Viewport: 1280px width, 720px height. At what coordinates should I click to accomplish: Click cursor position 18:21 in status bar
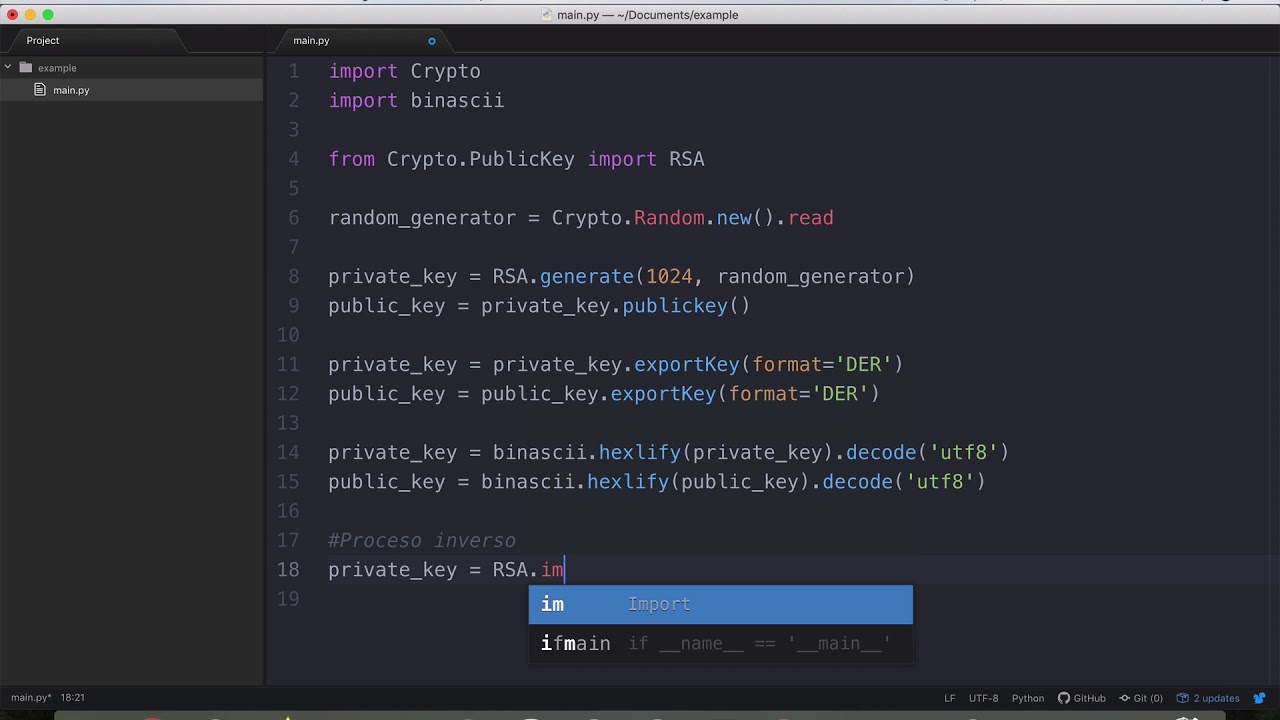tap(72, 698)
